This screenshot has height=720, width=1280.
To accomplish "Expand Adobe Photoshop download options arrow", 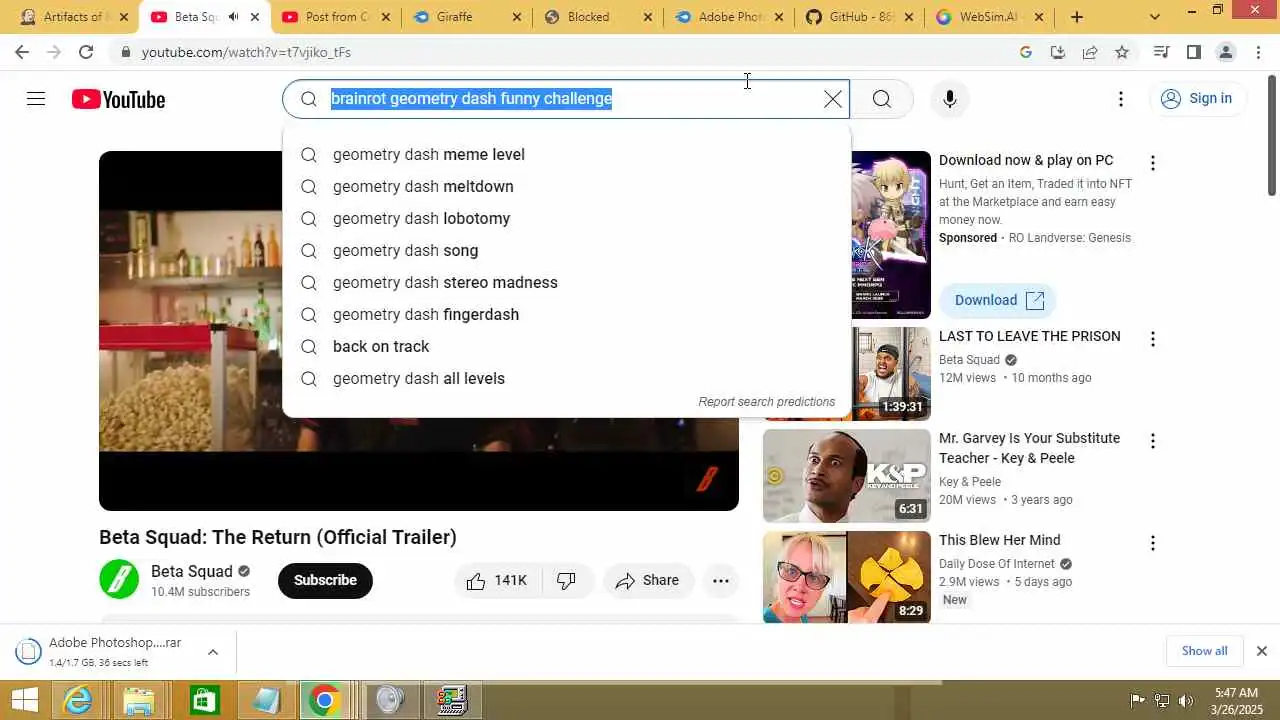I will (x=212, y=652).
